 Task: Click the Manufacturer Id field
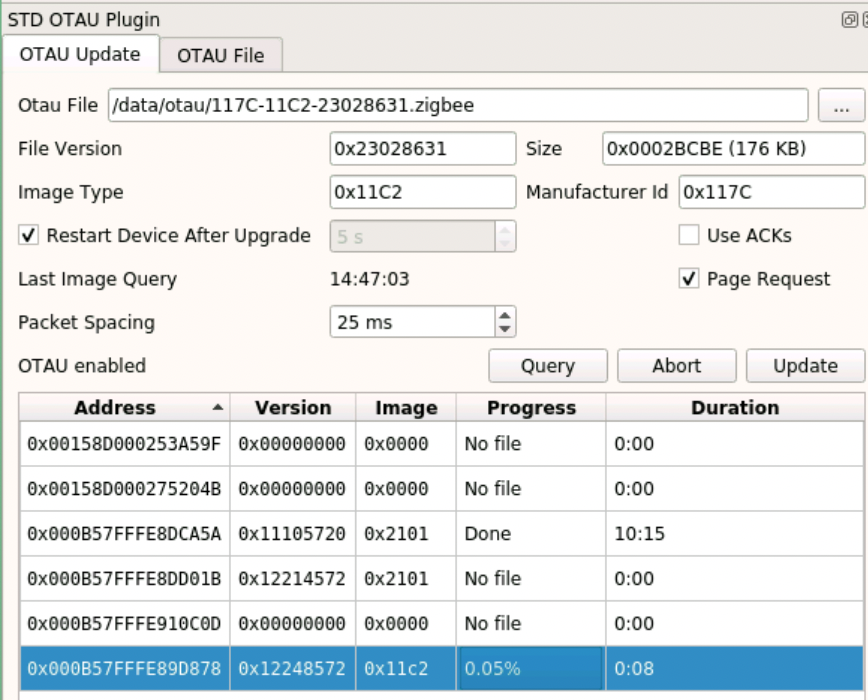click(x=771, y=192)
